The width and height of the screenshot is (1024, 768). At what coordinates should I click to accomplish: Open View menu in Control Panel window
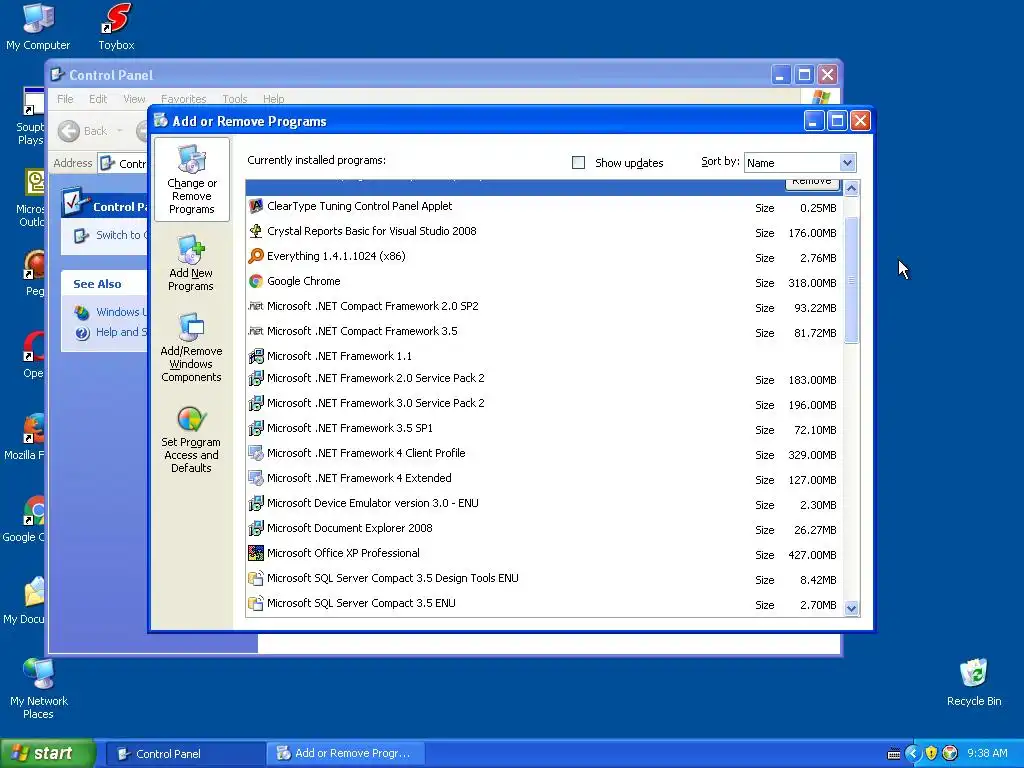(134, 99)
